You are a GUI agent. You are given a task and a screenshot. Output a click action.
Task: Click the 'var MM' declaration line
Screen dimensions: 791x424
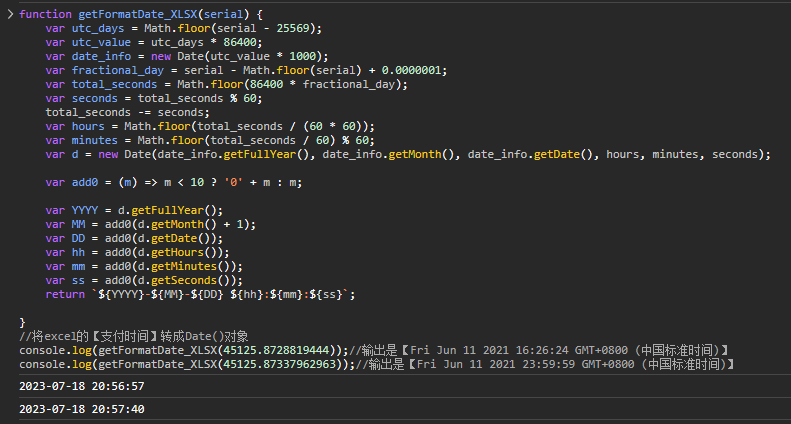[x=151, y=224]
